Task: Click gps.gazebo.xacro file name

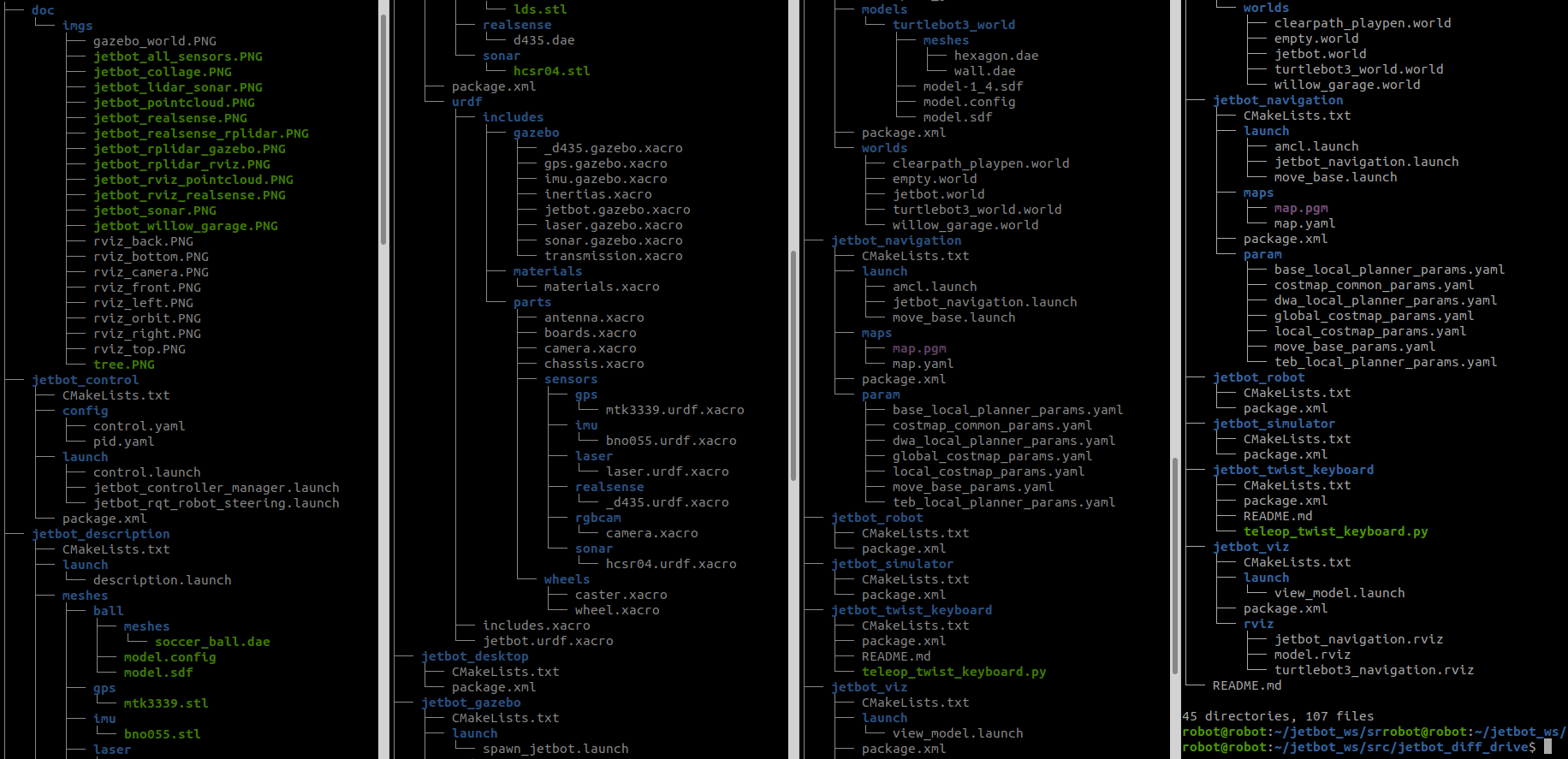Action: 606,163
